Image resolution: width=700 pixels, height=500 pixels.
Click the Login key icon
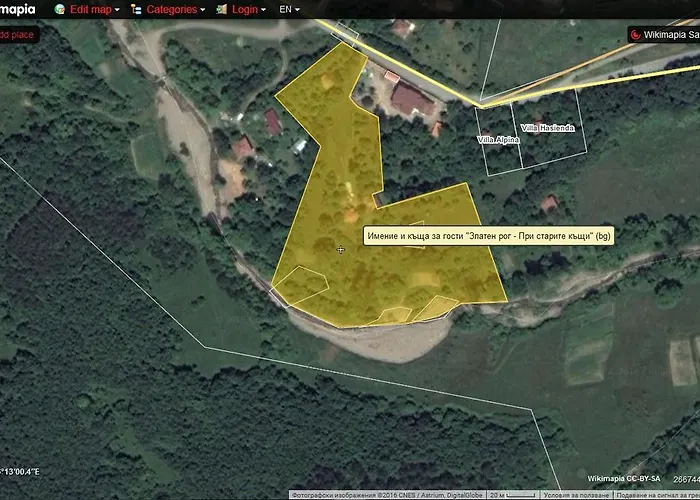click(x=222, y=9)
